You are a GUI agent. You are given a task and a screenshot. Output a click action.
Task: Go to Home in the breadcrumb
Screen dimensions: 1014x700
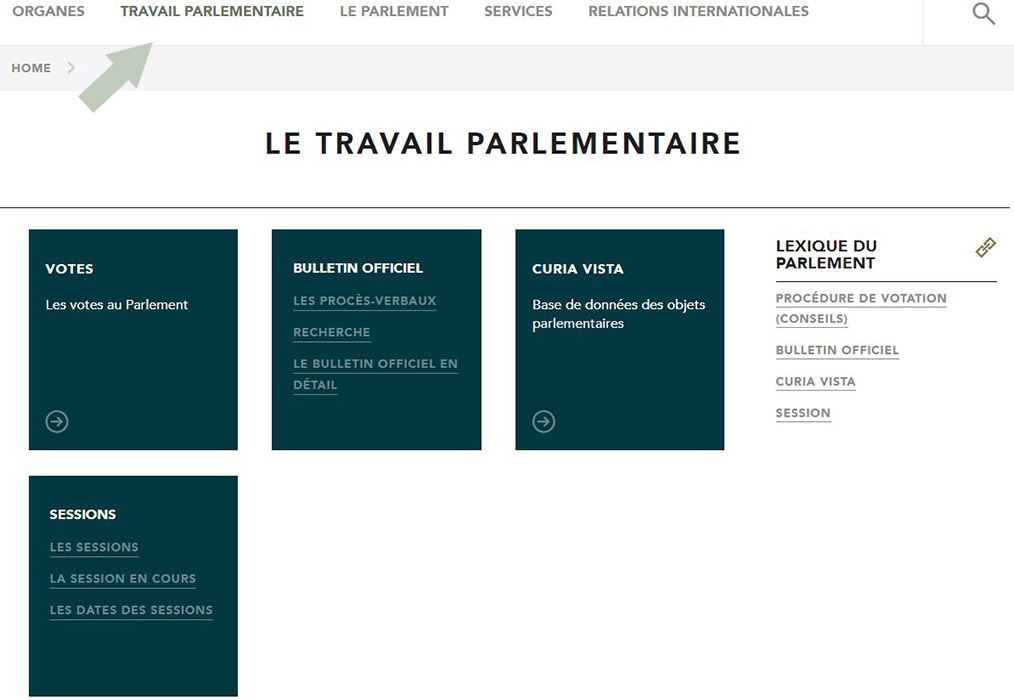[x=31, y=68]
